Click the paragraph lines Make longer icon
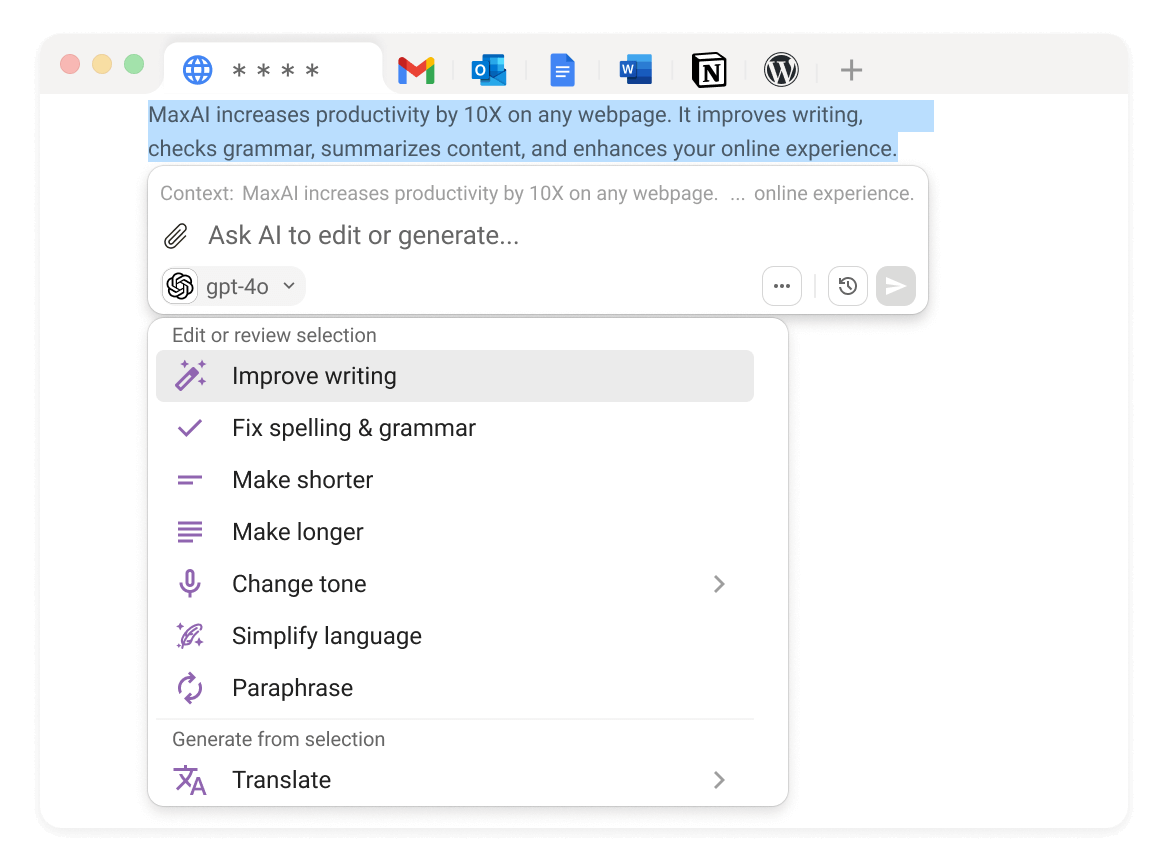1168x864 pixels. [x=190, y=532]
